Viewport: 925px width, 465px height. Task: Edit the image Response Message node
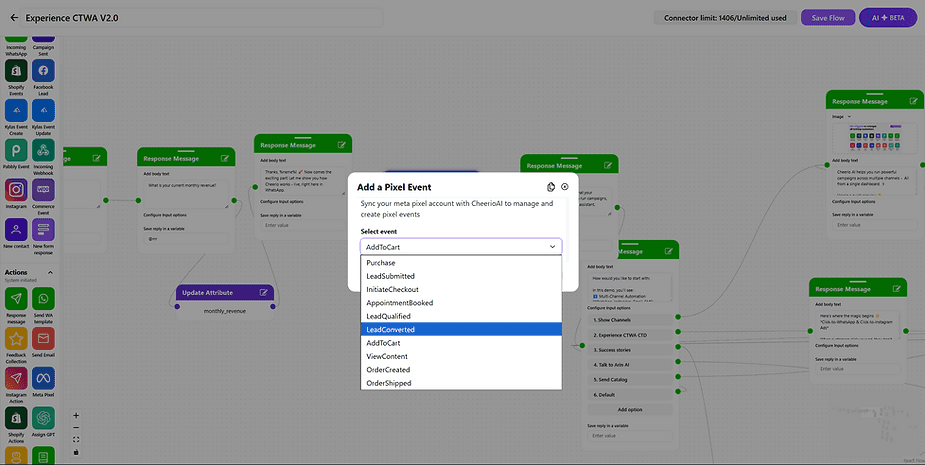[x=913, y=101]
